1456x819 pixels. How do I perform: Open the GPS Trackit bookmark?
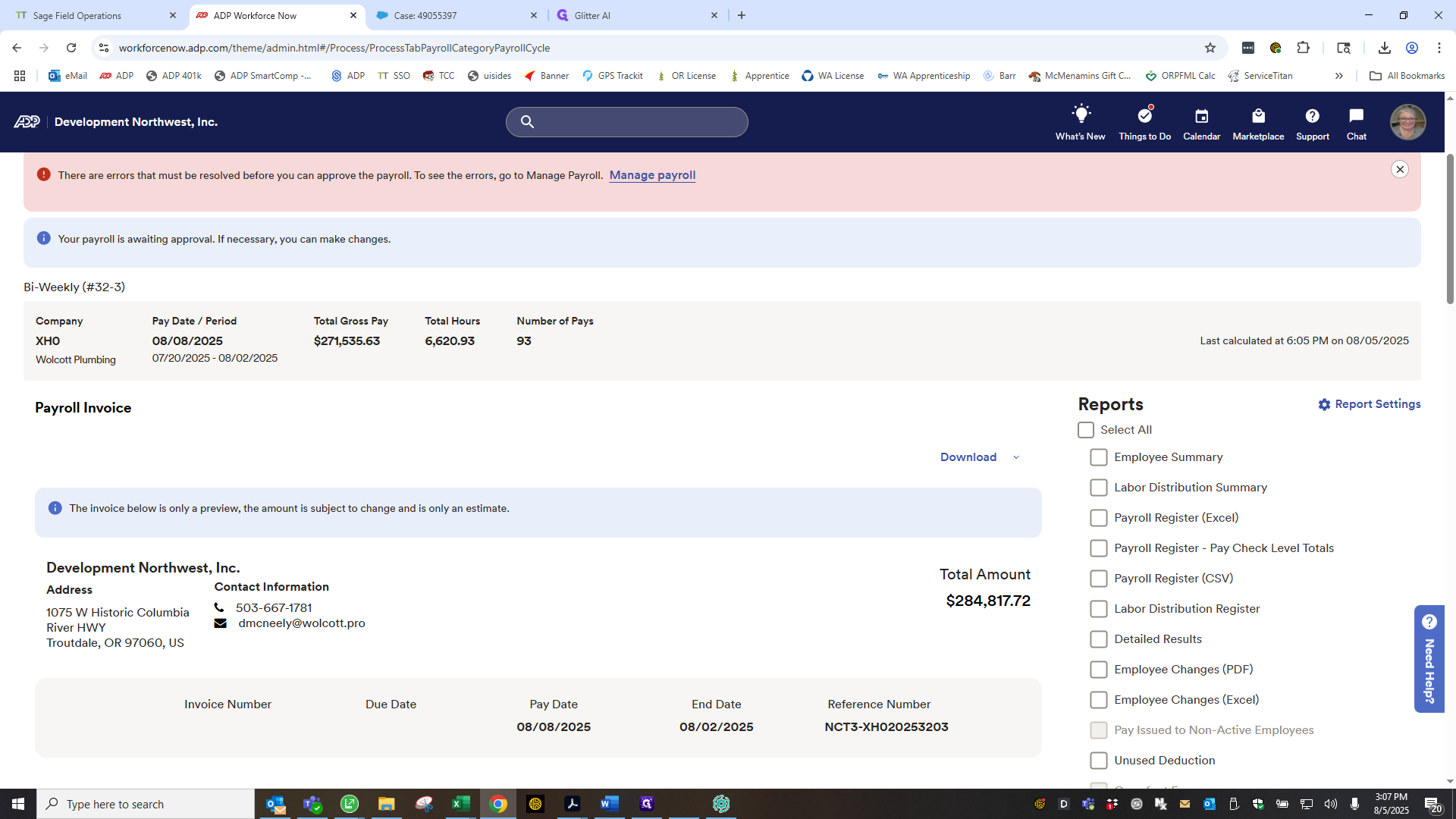(x=613, y=76)
